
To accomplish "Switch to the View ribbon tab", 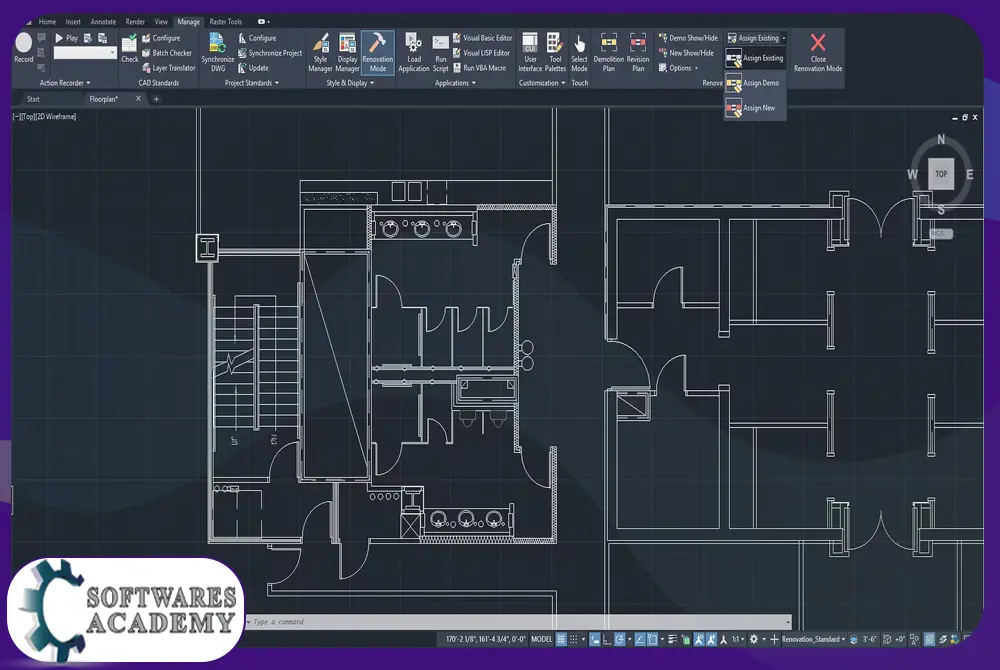I will pos(161,22).
